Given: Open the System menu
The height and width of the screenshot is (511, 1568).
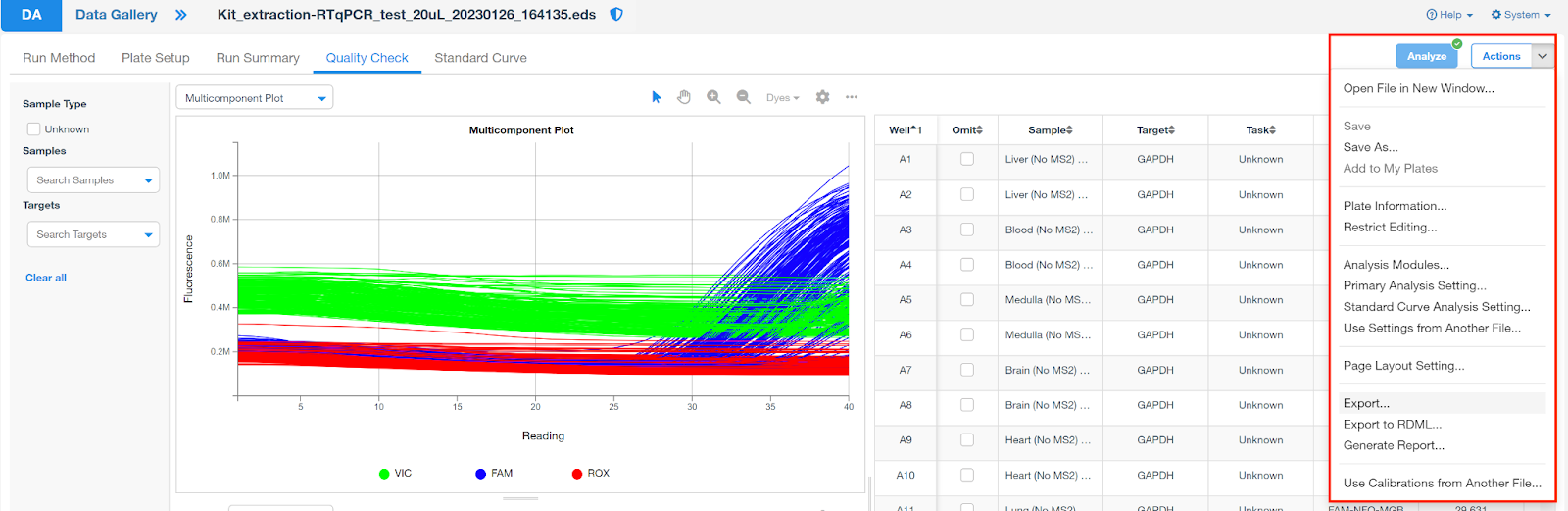Looking at the screenshot, I should (1521, 15).
